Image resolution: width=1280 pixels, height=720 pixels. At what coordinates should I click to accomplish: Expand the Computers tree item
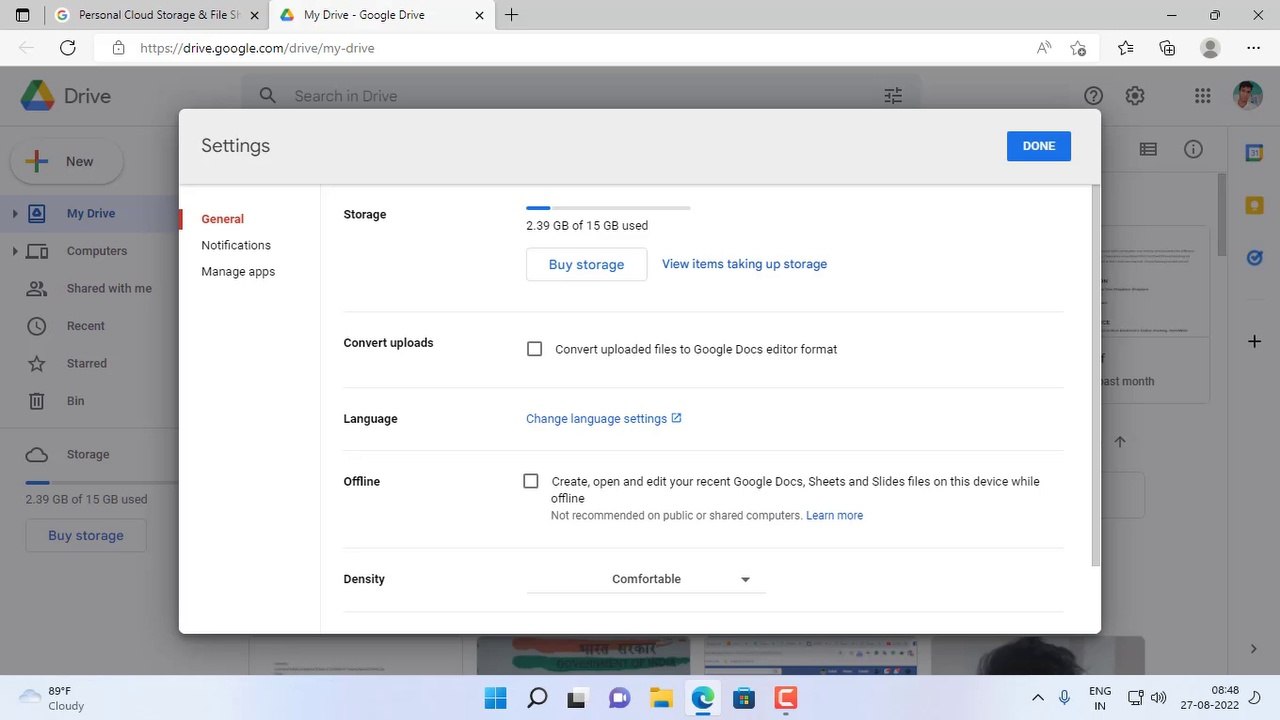(15, 251)
